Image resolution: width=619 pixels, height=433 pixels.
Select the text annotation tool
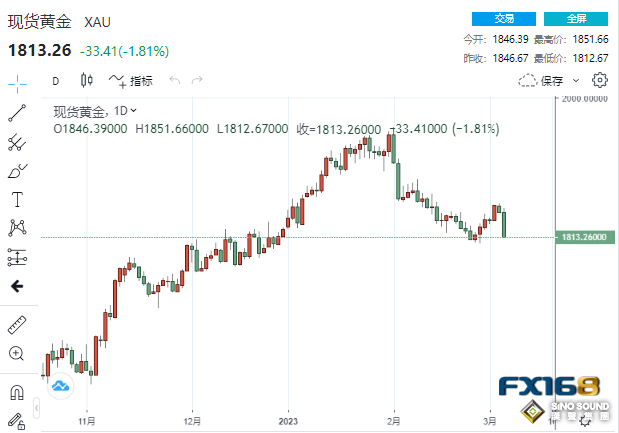click(x=17, y=200)
